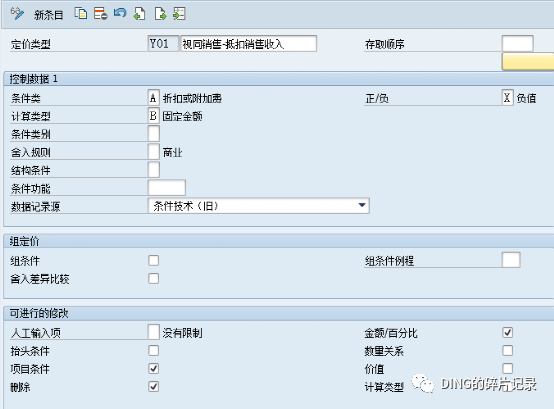This screenshot has height=409, width=554.
Task: Click the 组条件例程 input field
Action: click(511, 260)
